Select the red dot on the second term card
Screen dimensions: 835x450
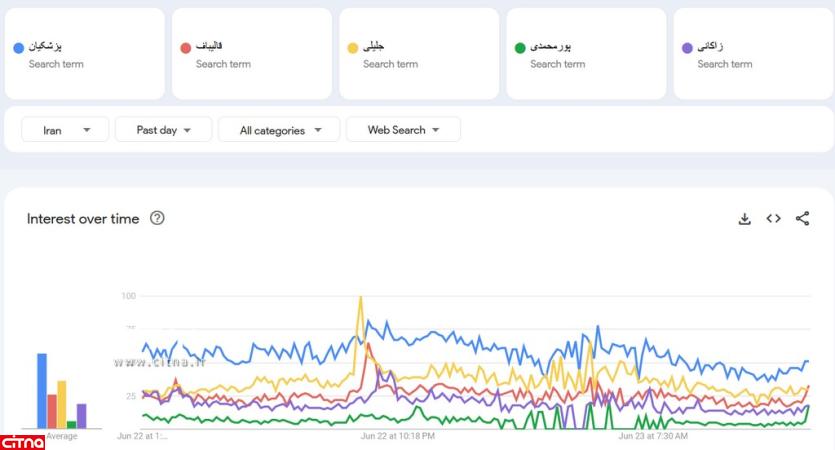(186, 48)
